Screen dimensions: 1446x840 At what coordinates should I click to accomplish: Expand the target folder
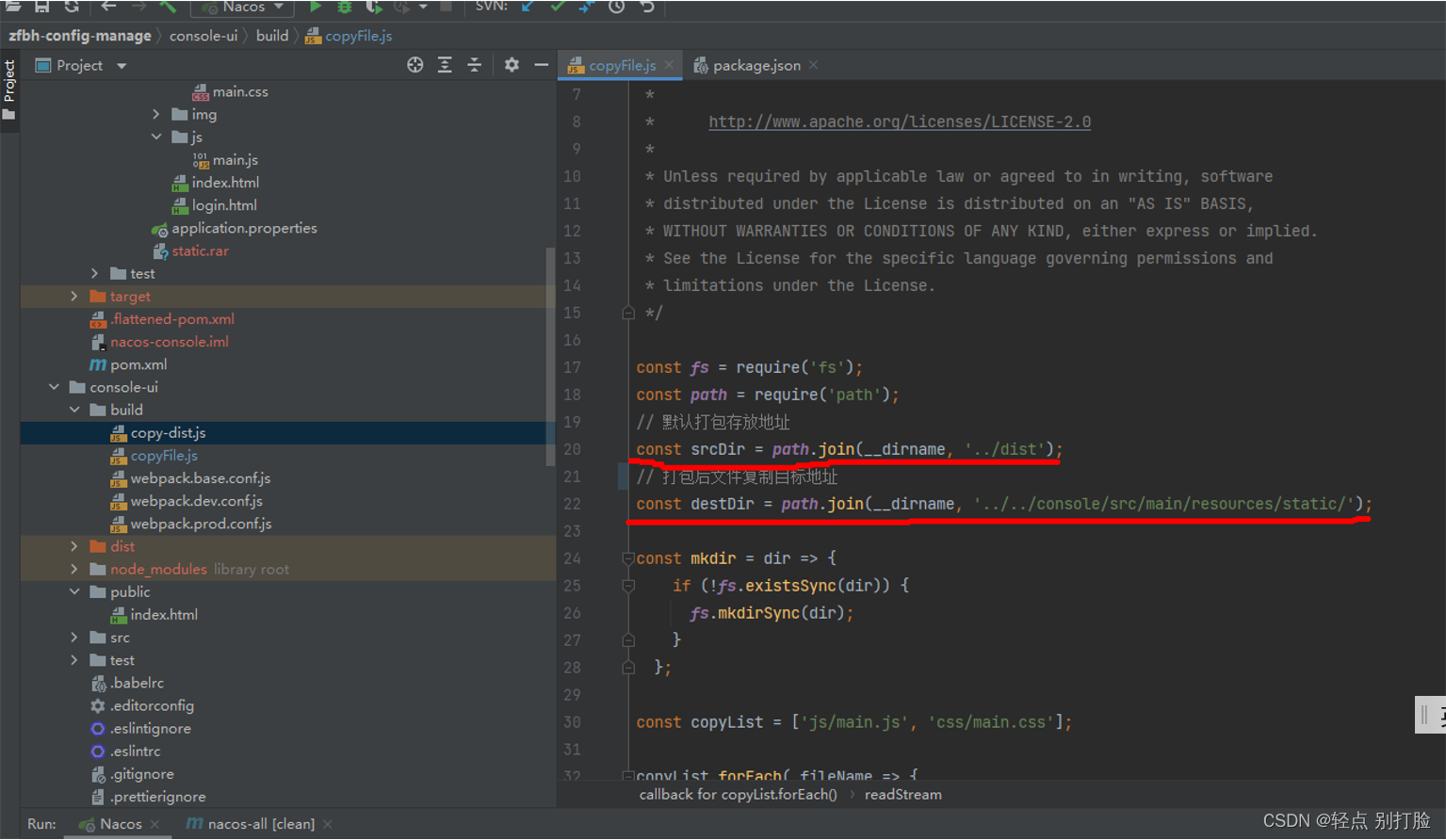[x=74, y=296]
